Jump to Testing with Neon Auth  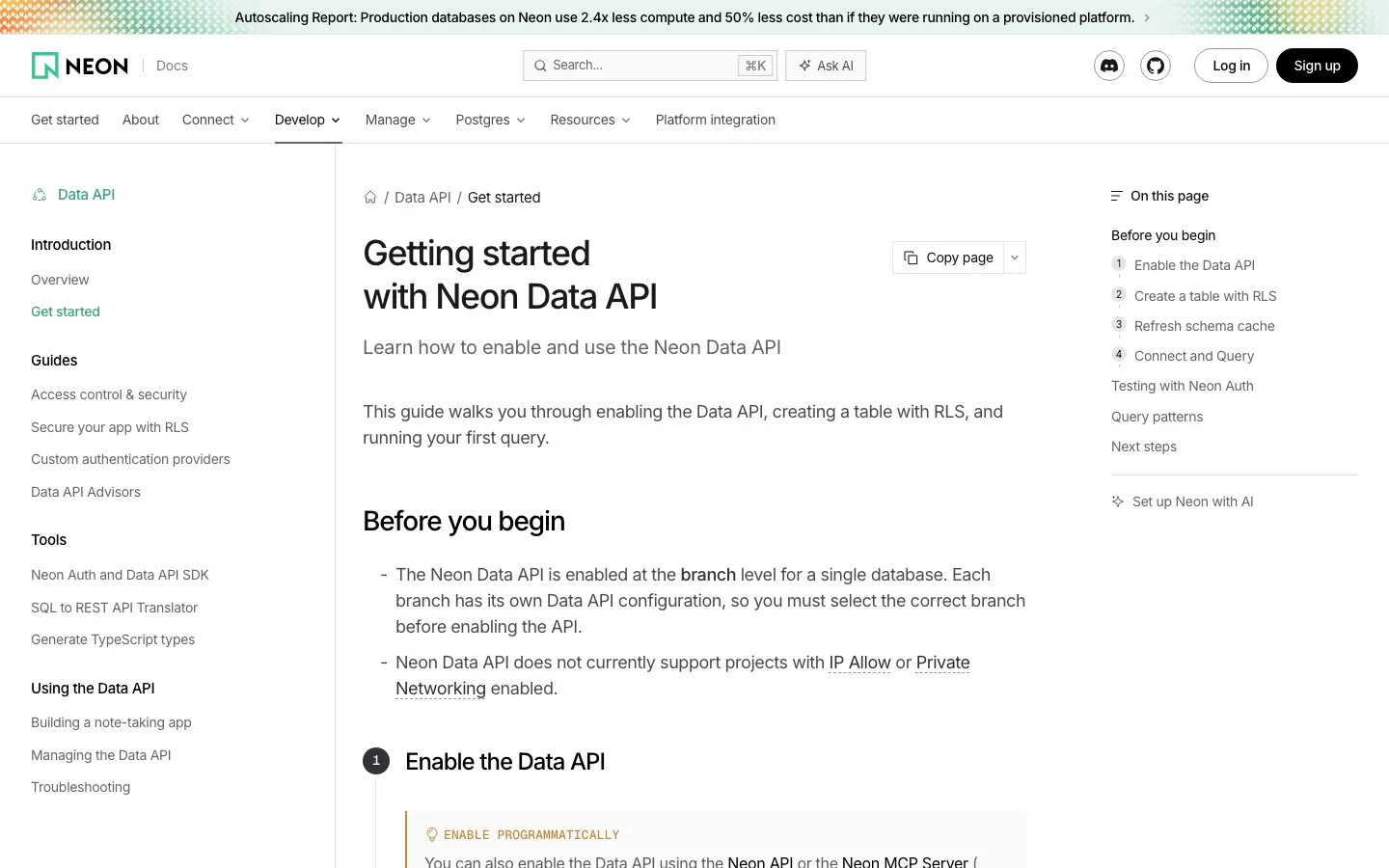pos(1183,386)
